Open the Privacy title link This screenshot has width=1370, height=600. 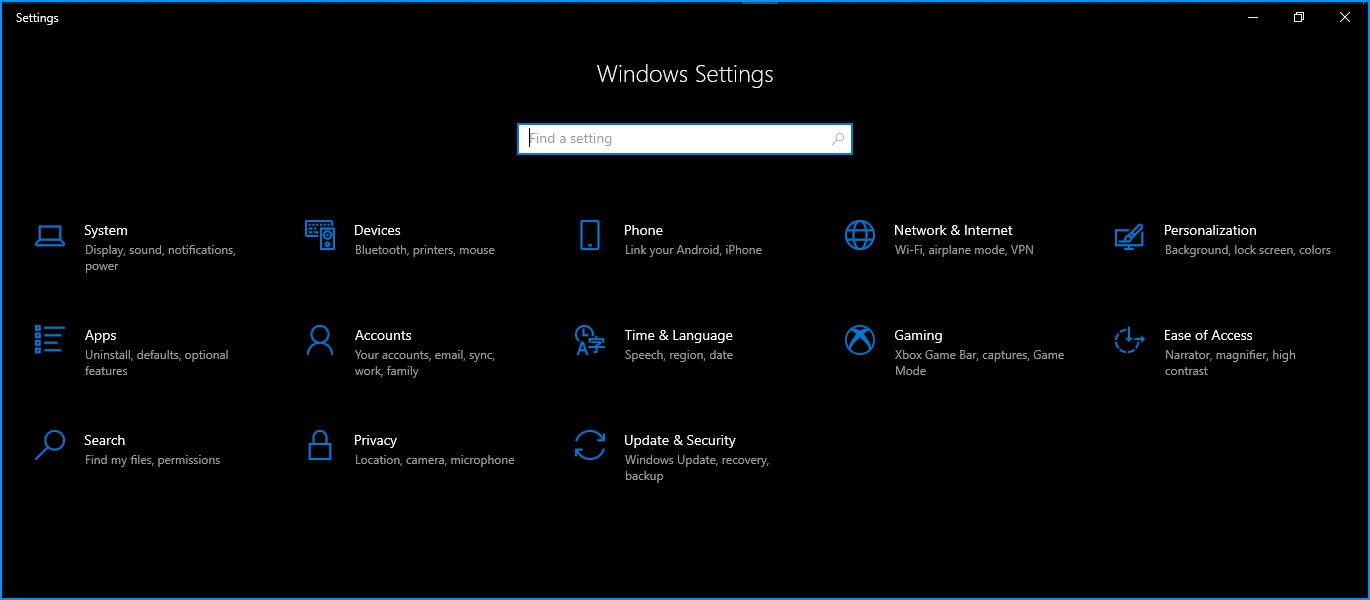click(x=375, y=441)
